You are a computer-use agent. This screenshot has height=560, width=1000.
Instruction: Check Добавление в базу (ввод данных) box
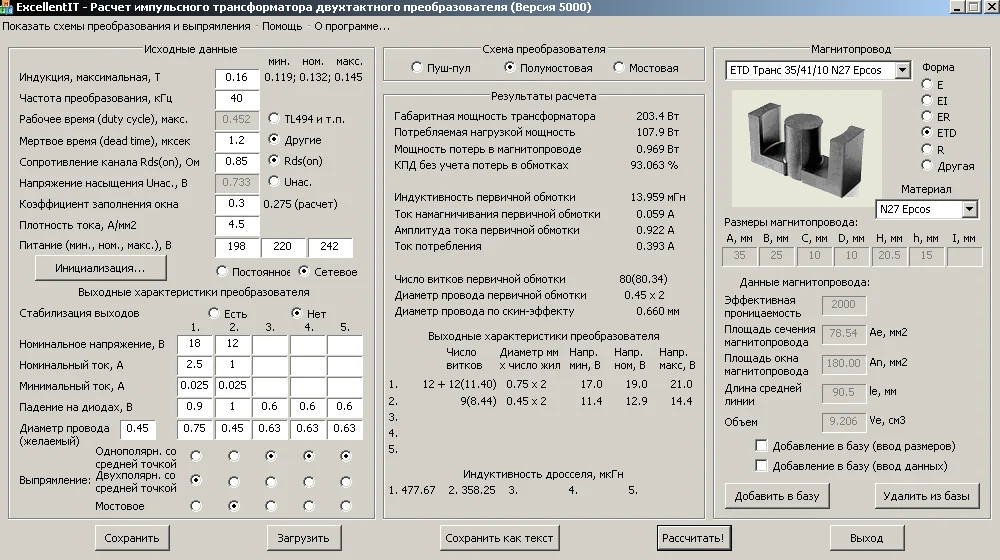(x=762, y=465)
